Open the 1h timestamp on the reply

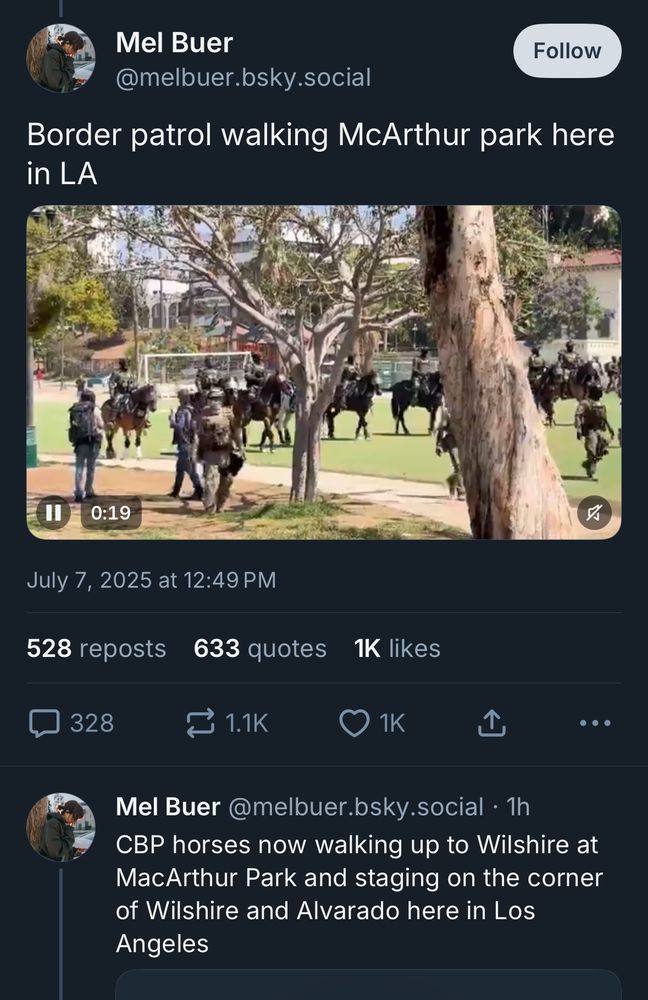point(518,807)
